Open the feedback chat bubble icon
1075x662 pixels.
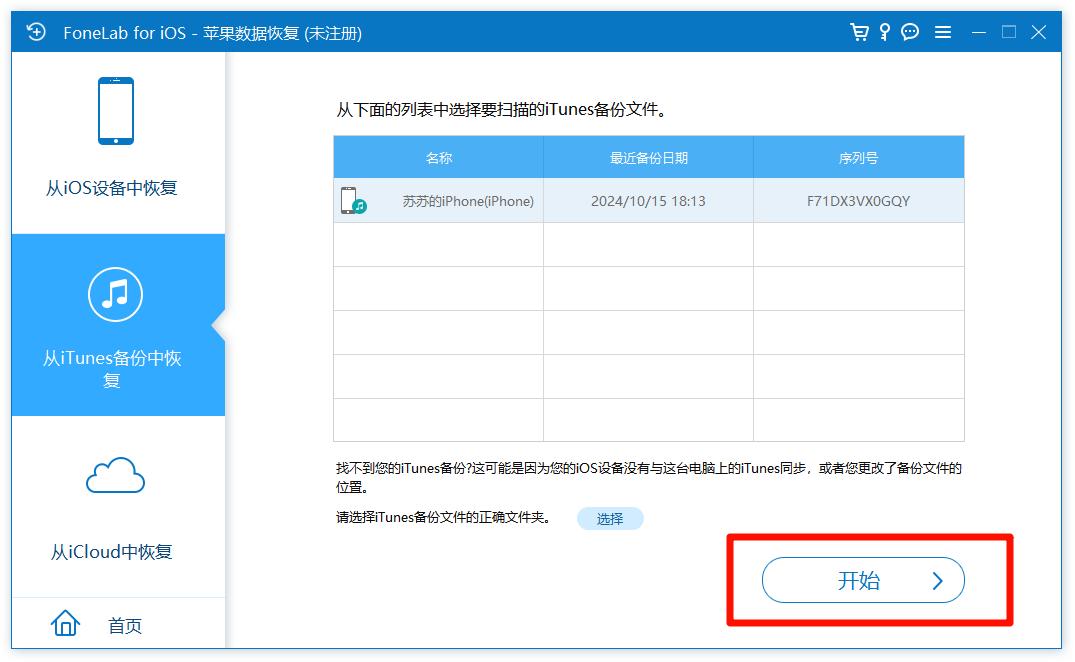[x=910, y=32]
